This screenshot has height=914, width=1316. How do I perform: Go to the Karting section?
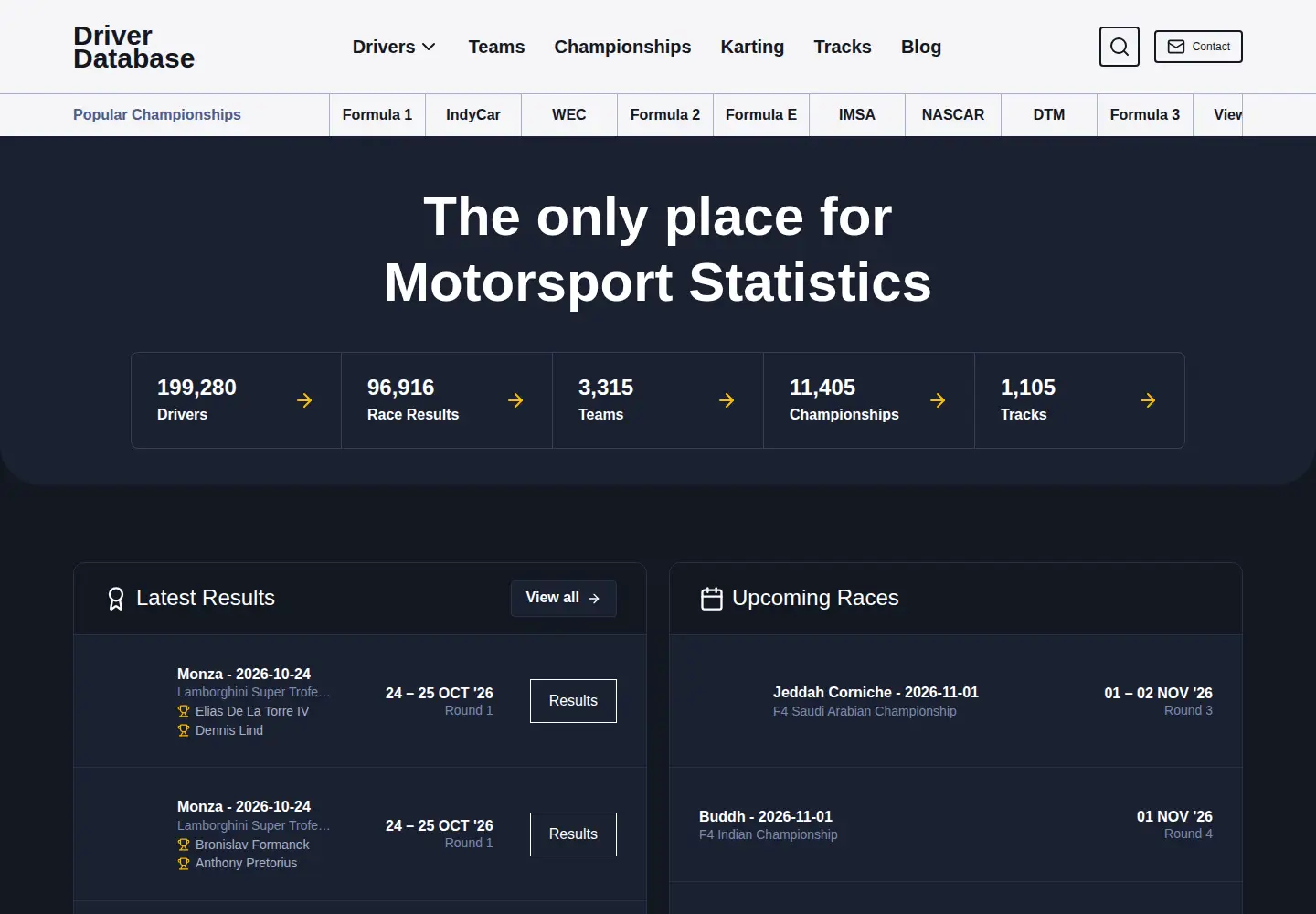[x=752, y=47]
